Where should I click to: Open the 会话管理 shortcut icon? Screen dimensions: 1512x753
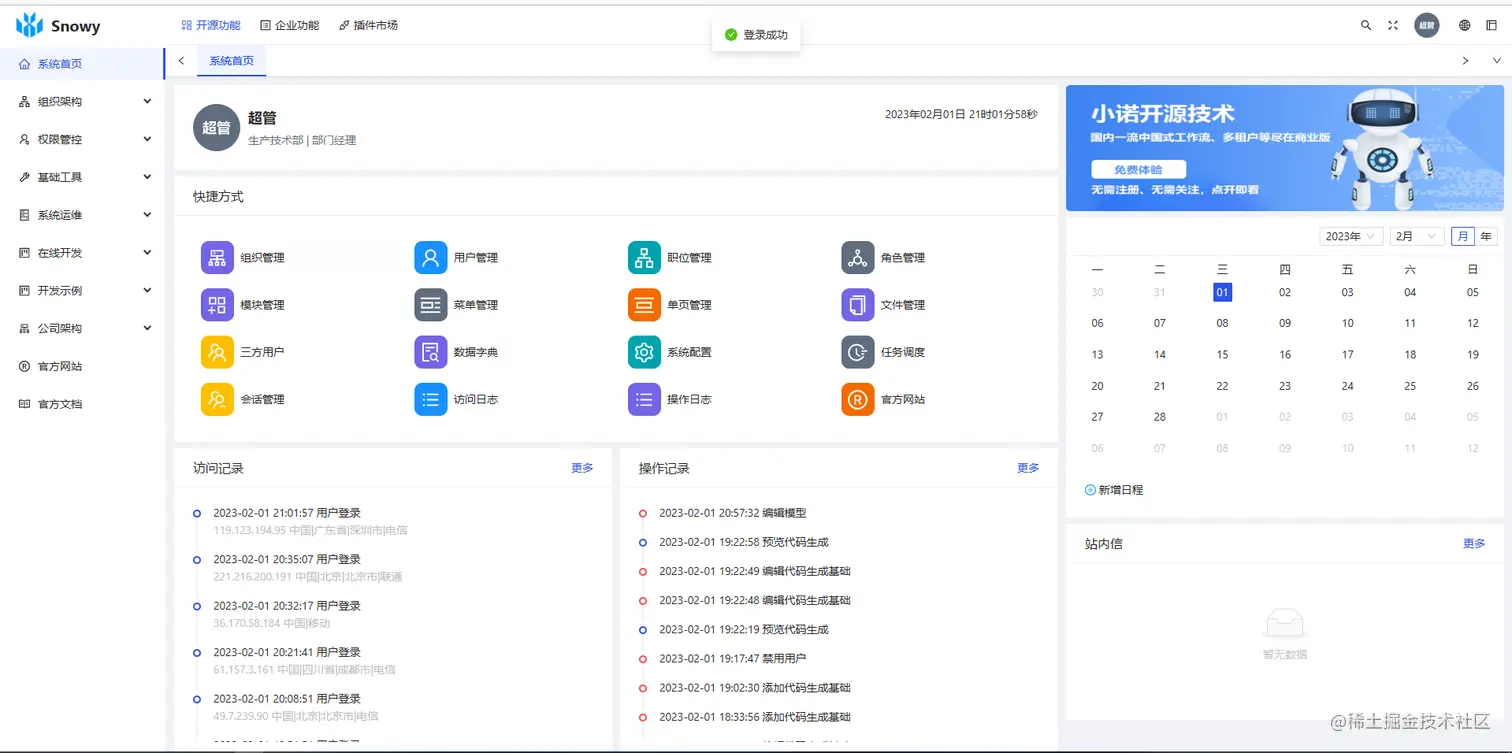pyautogui.click(x=217, y=399)
